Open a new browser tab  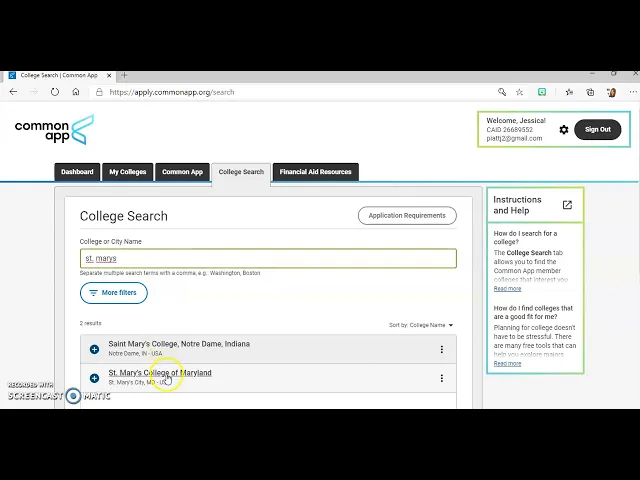coord(124,75)
